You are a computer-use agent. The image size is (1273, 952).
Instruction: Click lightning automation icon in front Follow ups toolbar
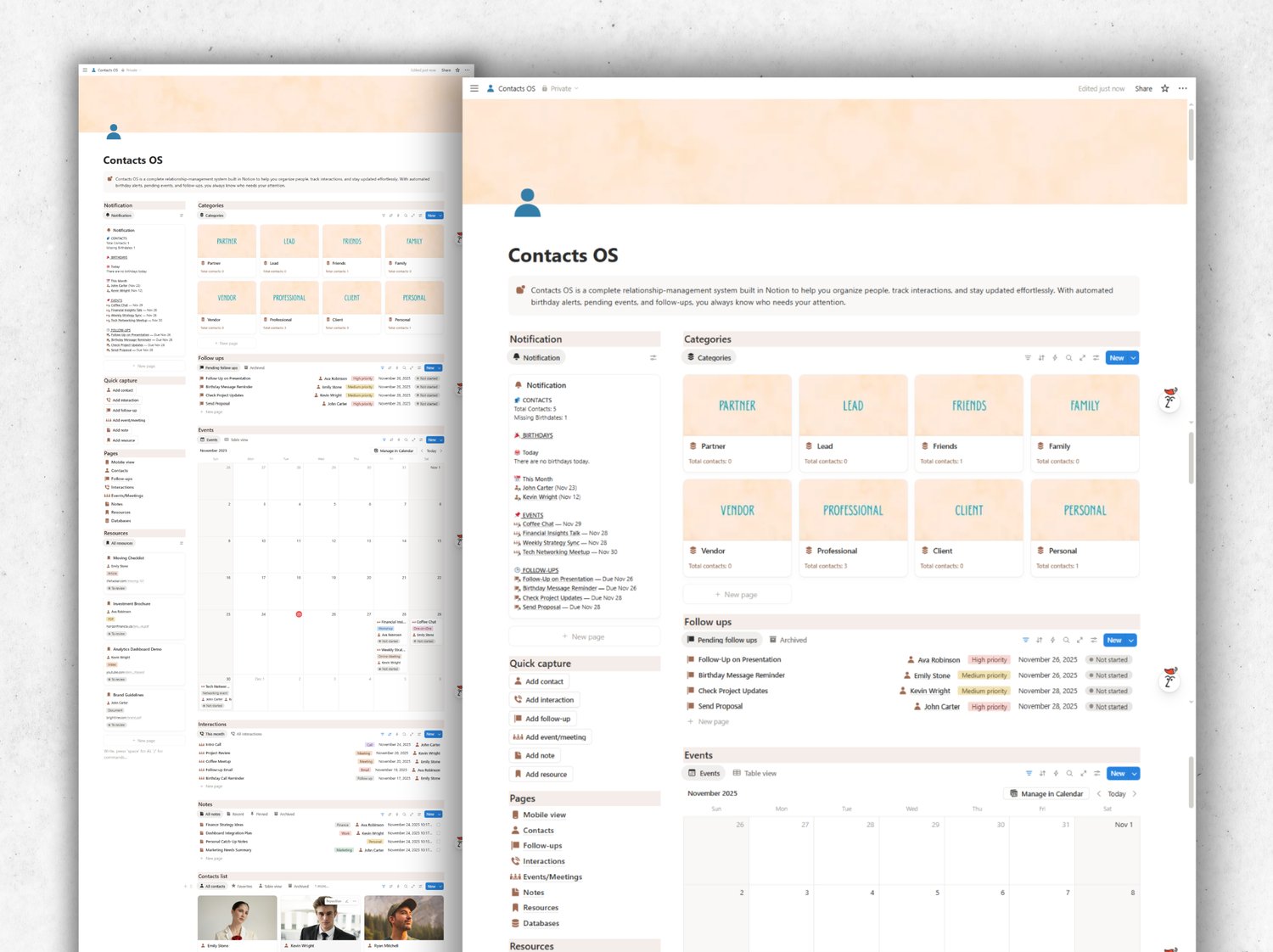coord(1052,640)
